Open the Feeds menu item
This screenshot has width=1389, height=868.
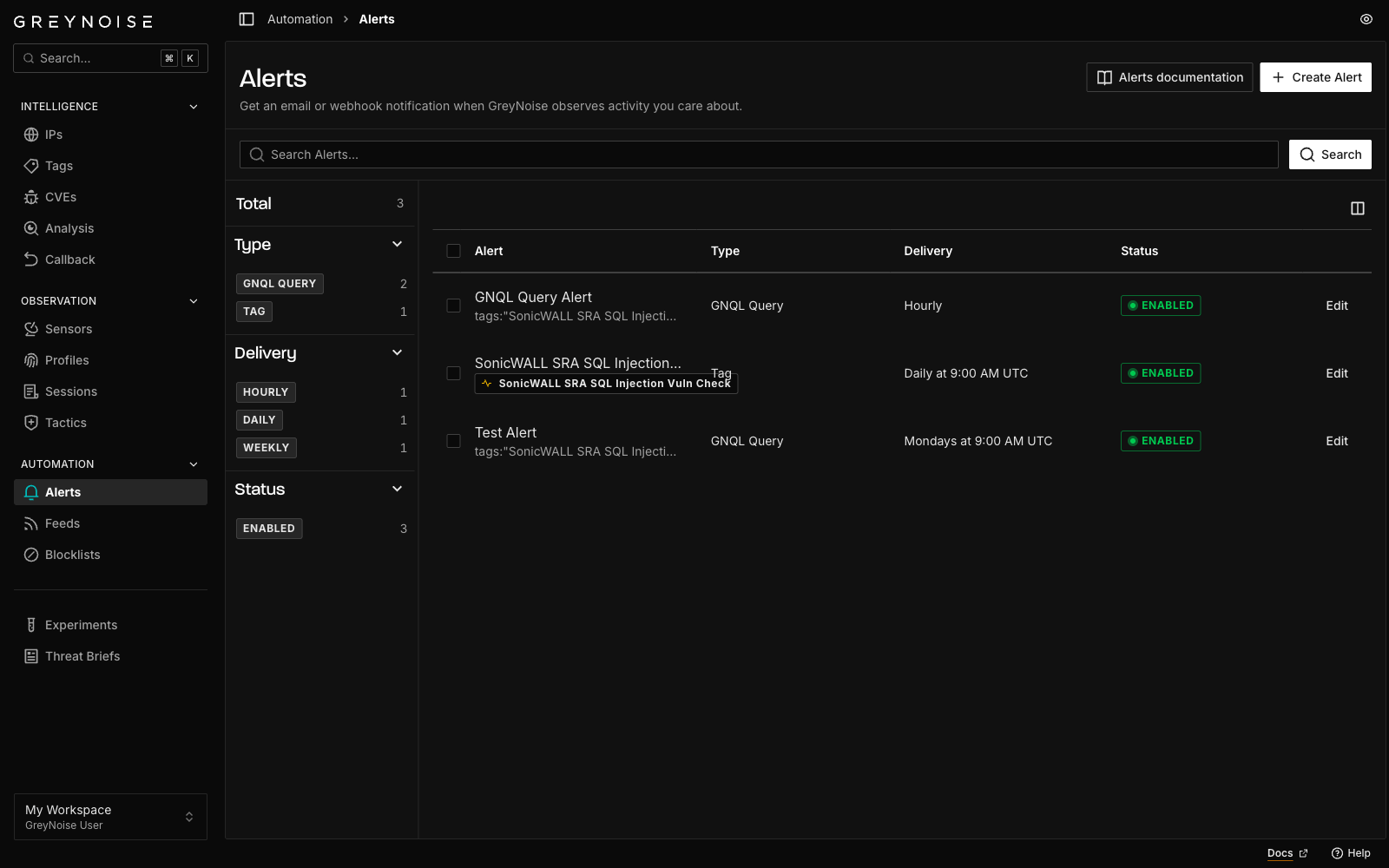tap(110, 523)
